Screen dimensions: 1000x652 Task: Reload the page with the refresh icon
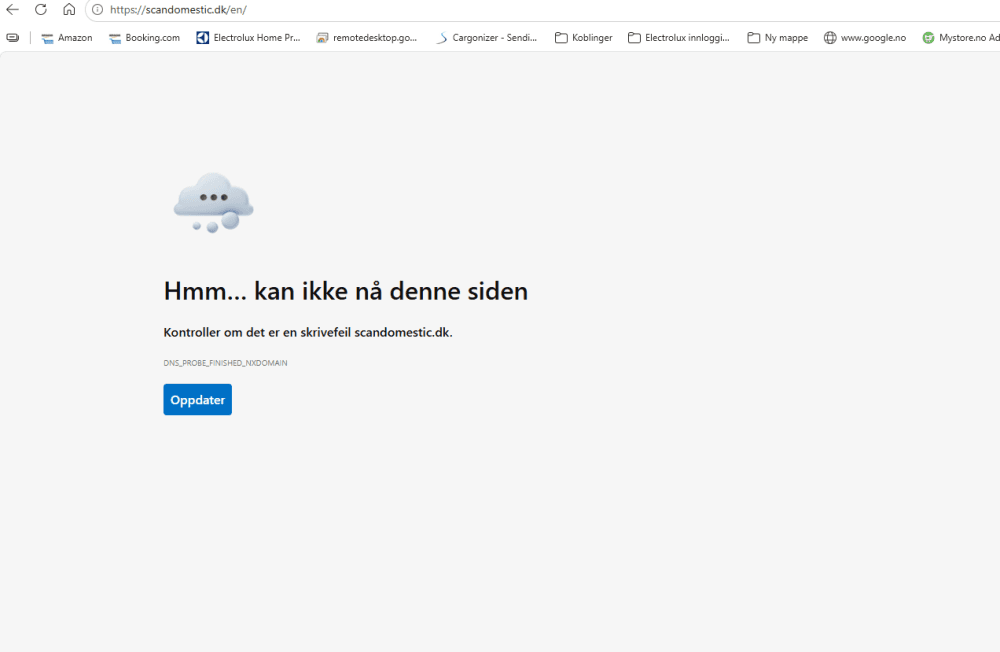coord(41,10)
